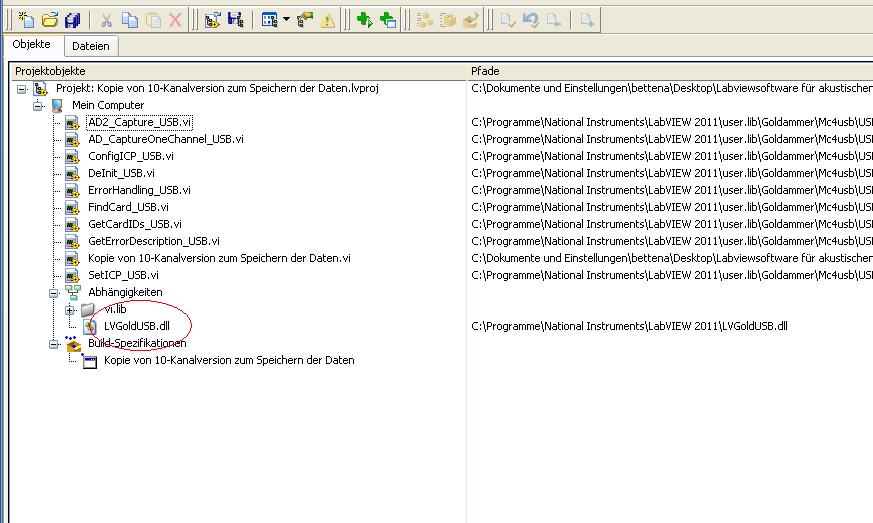Click the New Project toolbar icon
Image resolution: width=873 pixels, height=523 pixels.
(x=26, y=20)
